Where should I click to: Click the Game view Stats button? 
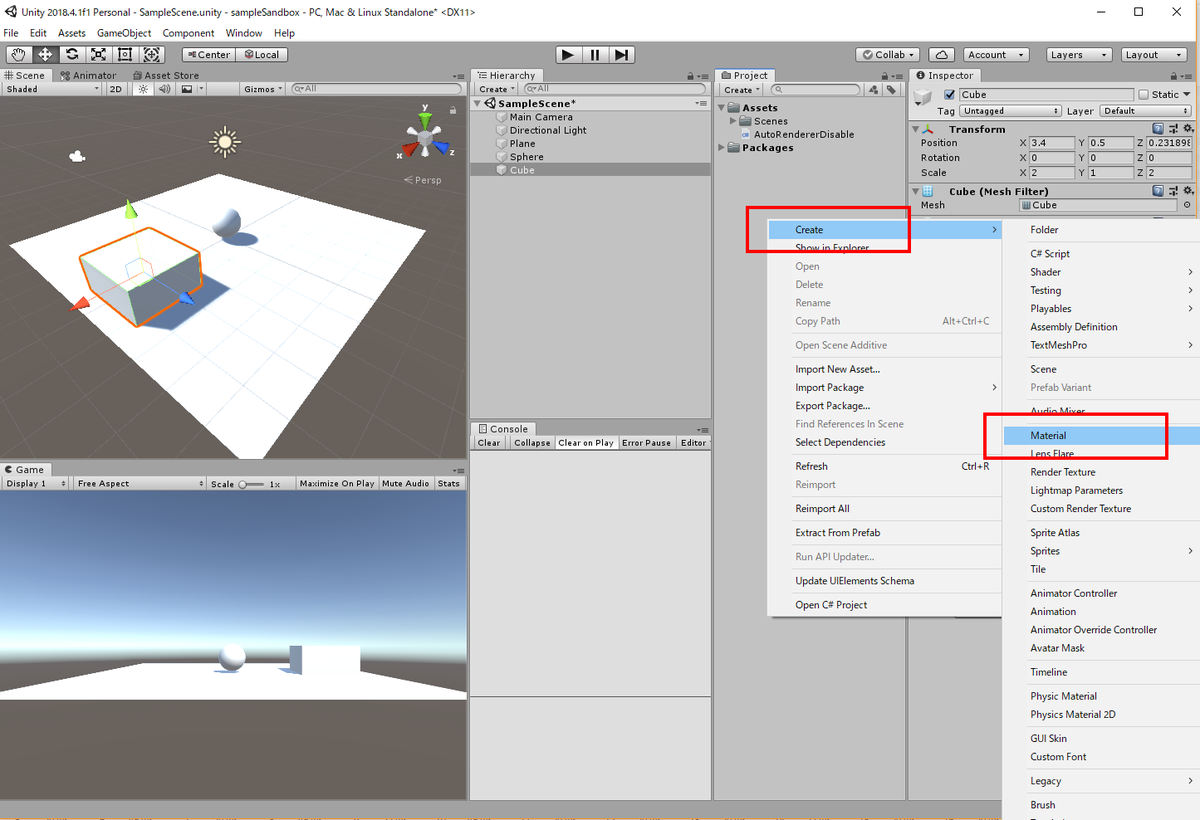point(449,484)
